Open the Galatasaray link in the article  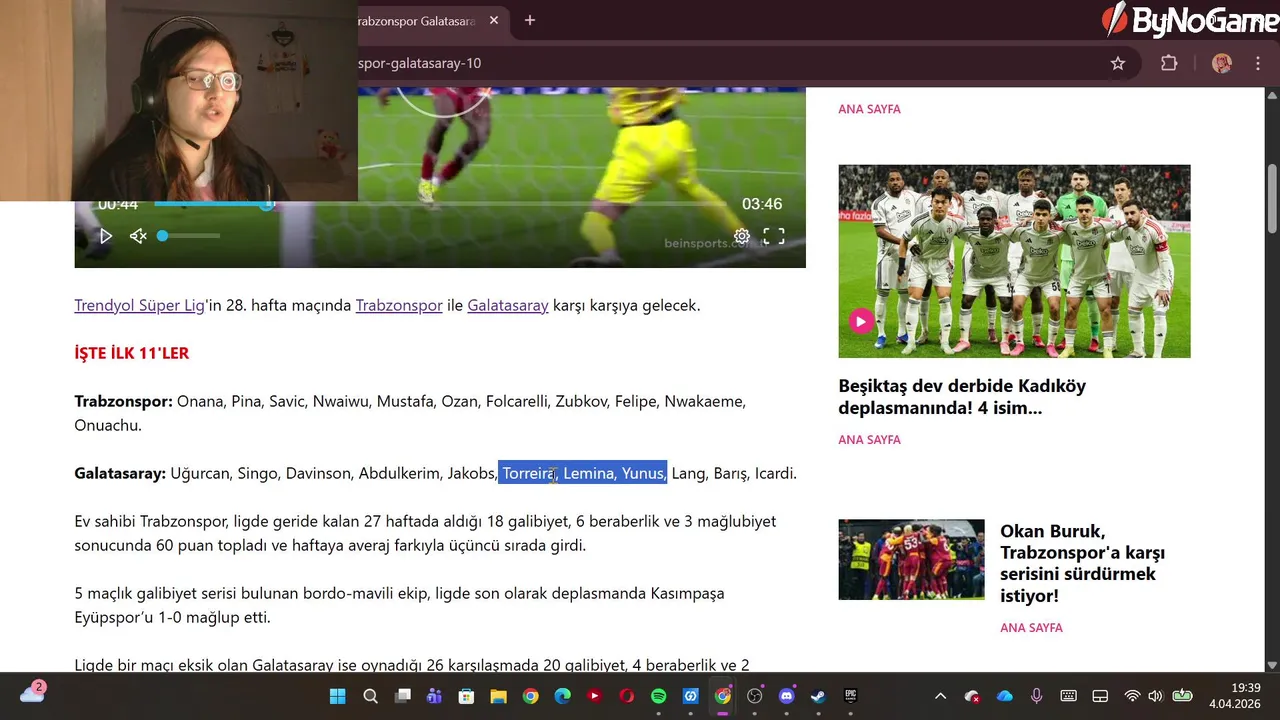tap(508, 305)
